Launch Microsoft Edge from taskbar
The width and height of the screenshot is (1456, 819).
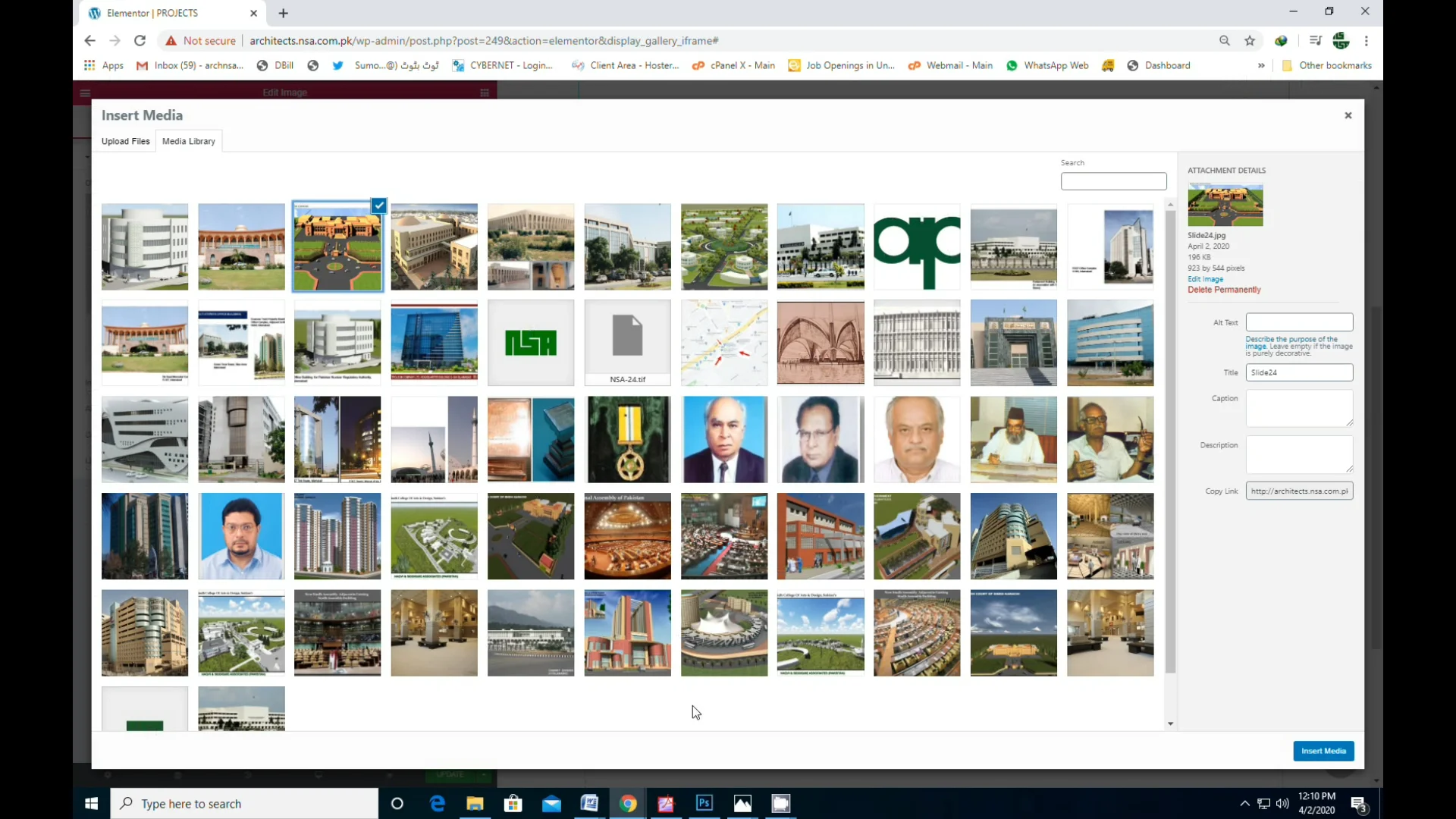pyautogui.click(x=437, y=804)
